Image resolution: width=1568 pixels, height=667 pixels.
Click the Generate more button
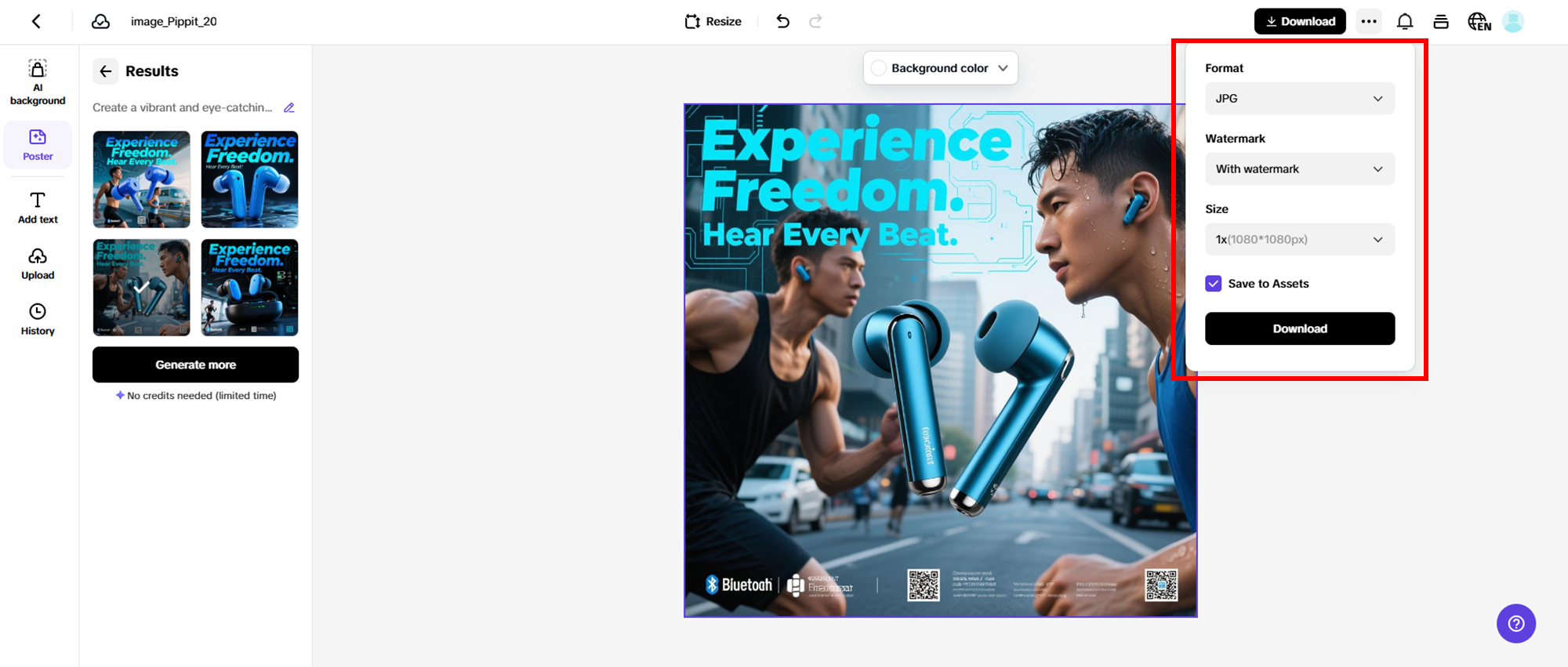tap(195, 364)
